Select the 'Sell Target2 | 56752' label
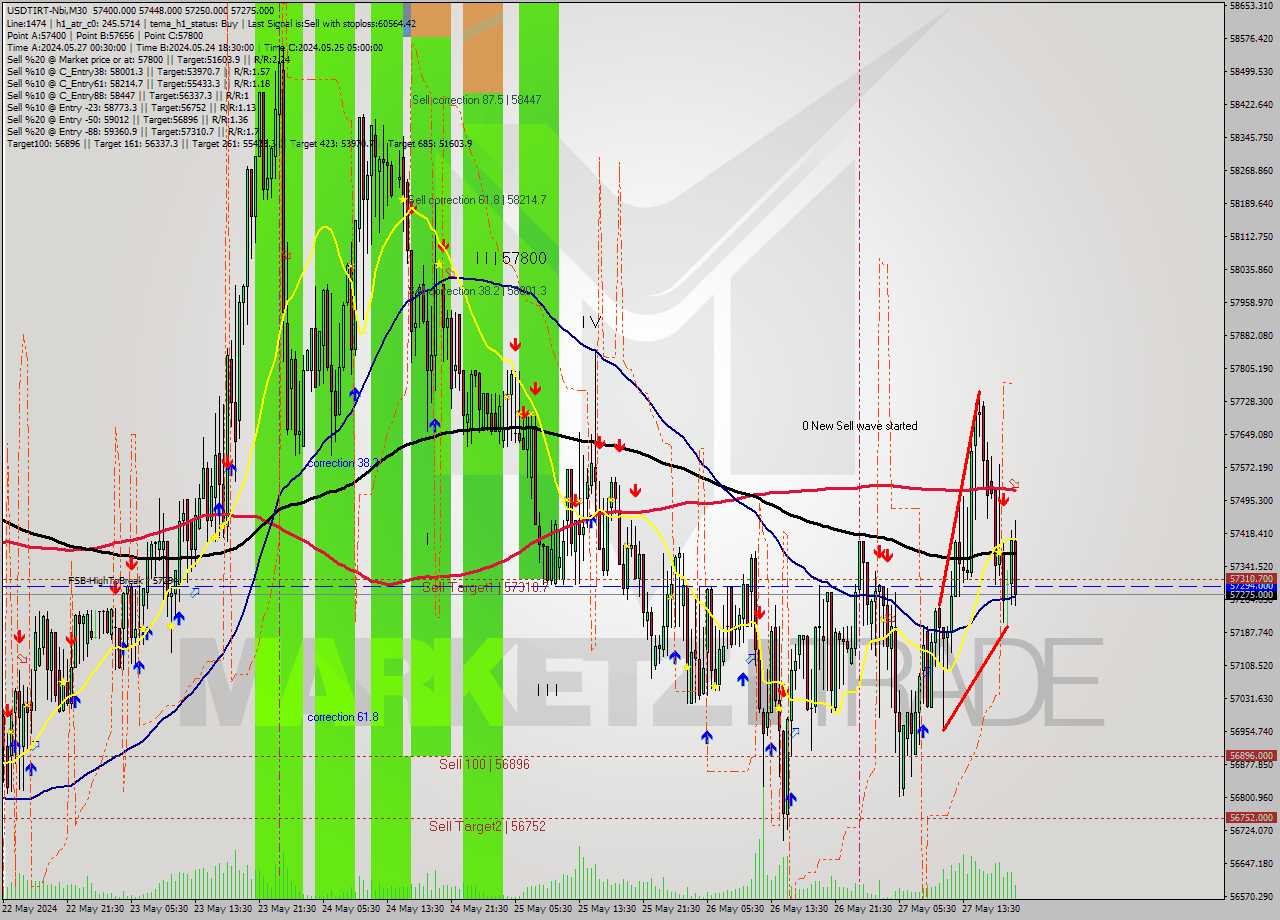Image resolution: width=1280 pixels, height=920 pixels. (x=487, y=826)
